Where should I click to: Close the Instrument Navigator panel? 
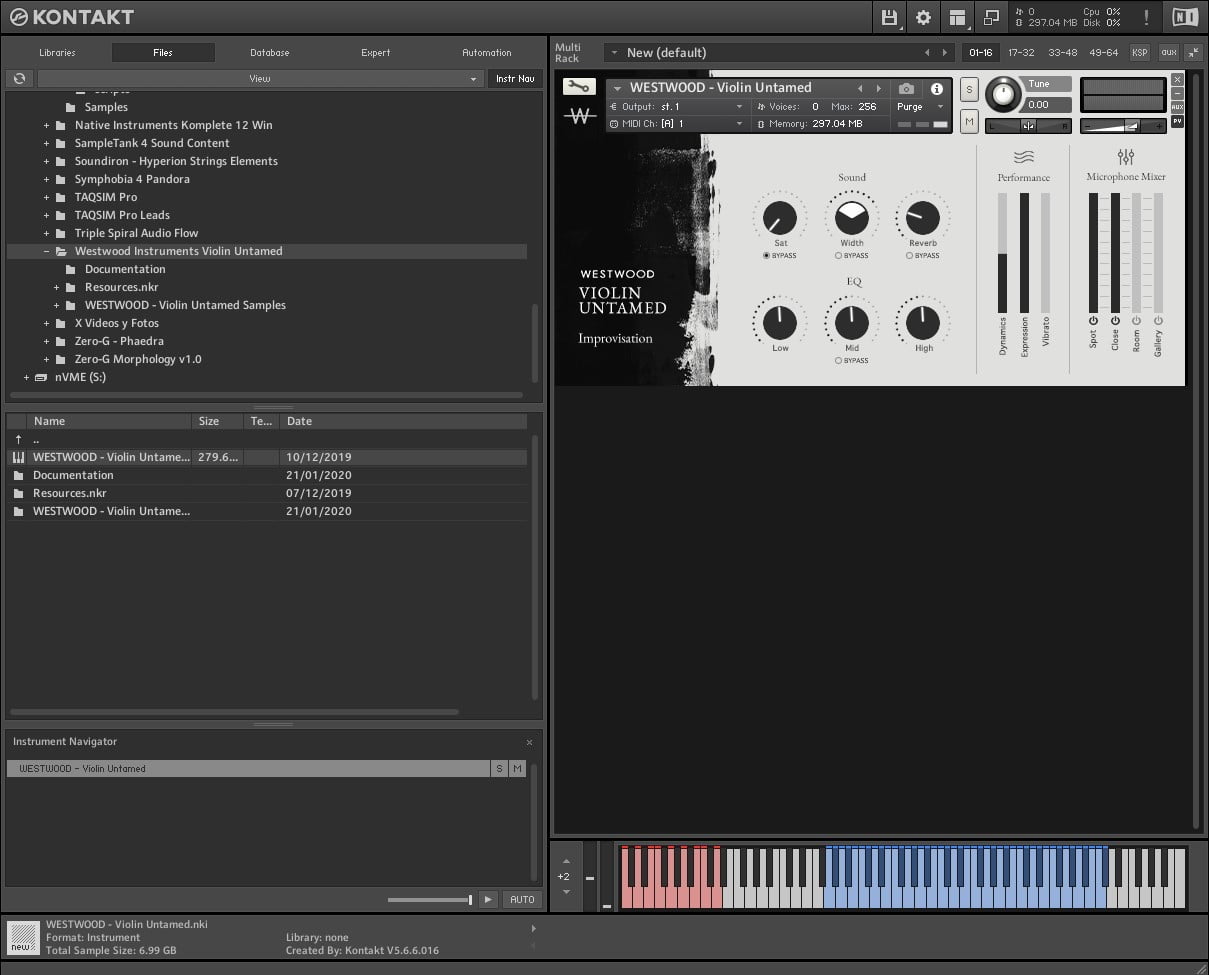pyautogui.click(x=529, y=742)
